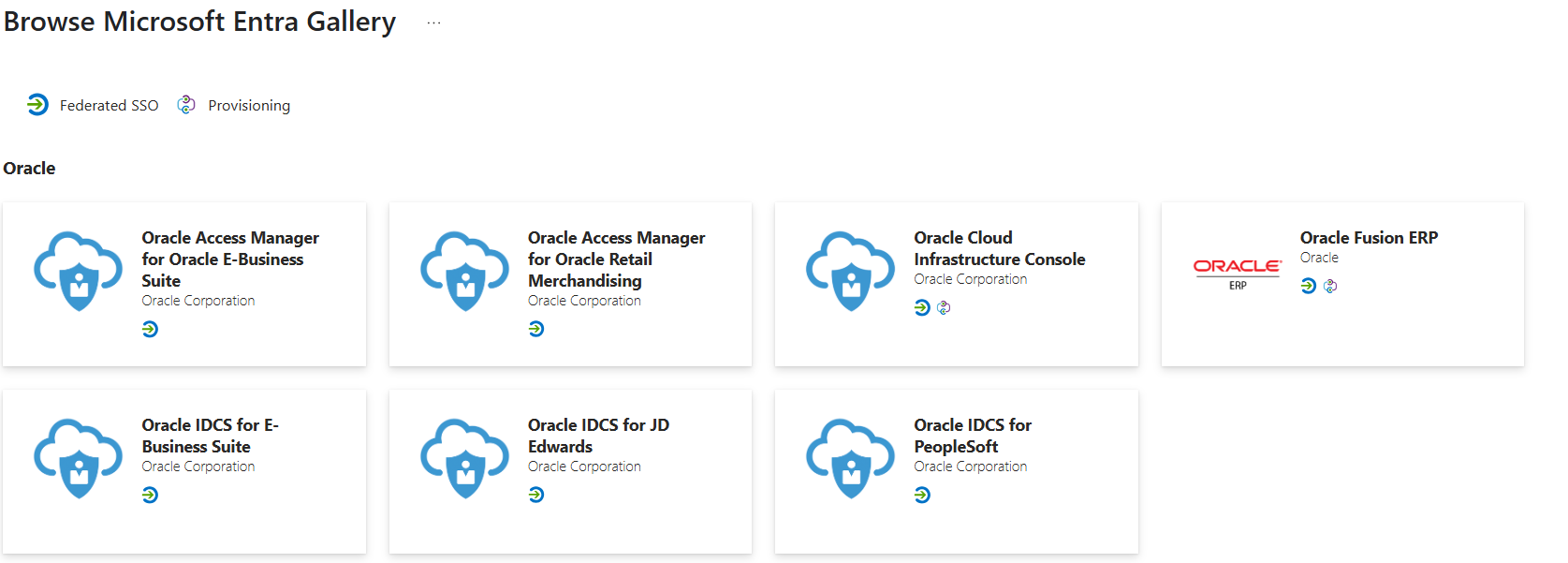The image size is (1568, 563).
Task: Select the Oracle Fusion ERP app title
Action: pos(1369,238)
